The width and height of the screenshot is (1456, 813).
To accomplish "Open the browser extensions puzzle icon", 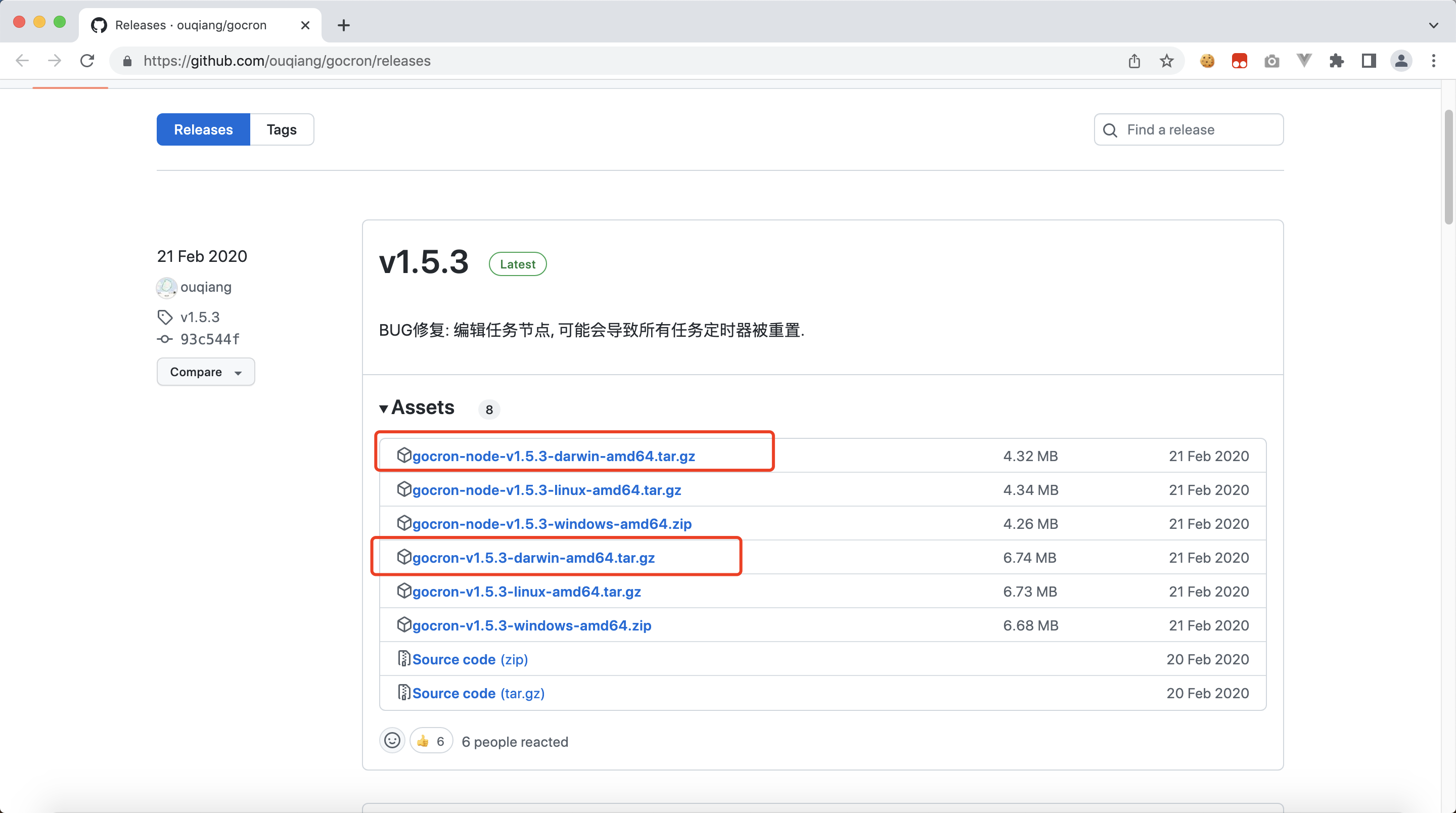I will click(x=1337, y=61).
